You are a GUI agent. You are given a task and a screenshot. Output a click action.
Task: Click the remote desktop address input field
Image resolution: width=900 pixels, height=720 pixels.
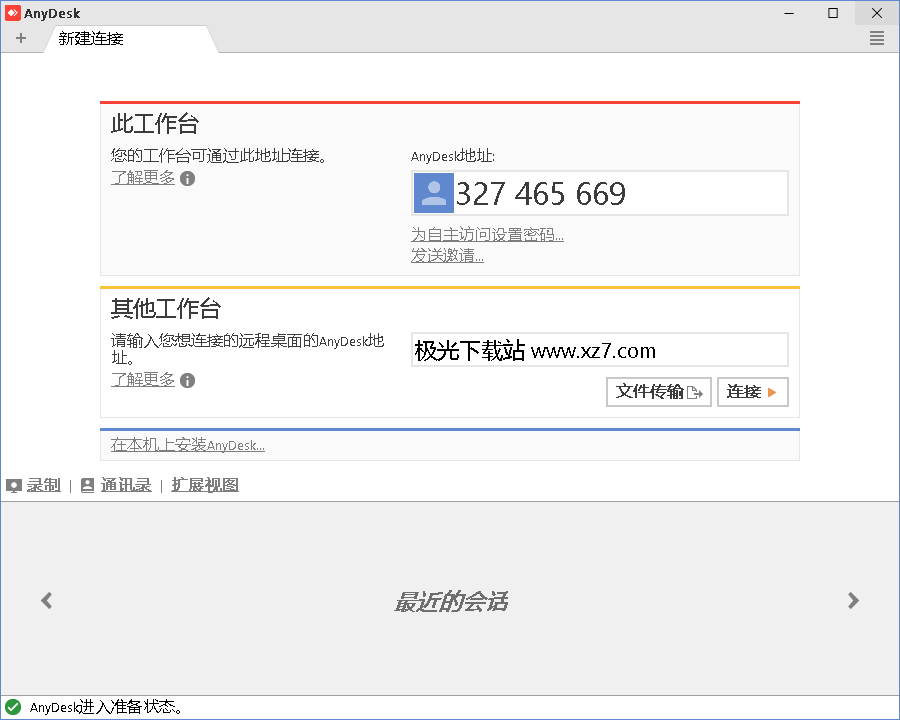(x=600, y=349)
